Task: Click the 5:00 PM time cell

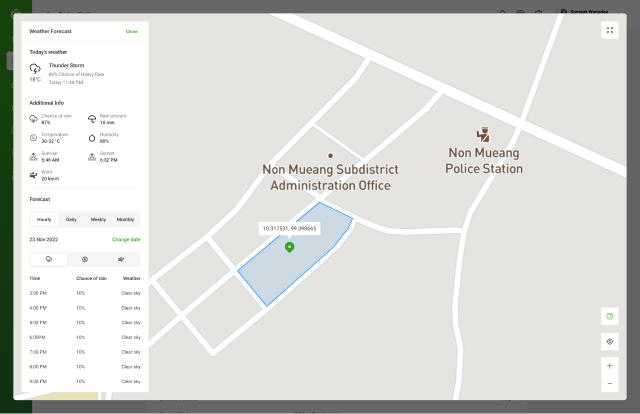Action: [x=38, y=323]
